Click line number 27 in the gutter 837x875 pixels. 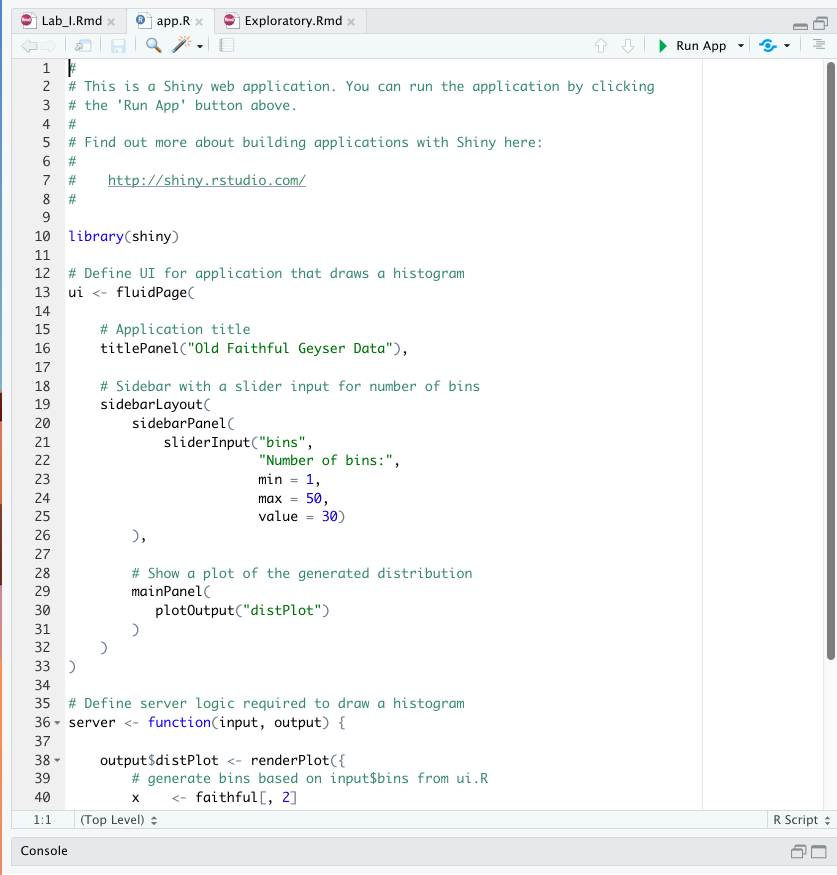(x=42, y=554)
